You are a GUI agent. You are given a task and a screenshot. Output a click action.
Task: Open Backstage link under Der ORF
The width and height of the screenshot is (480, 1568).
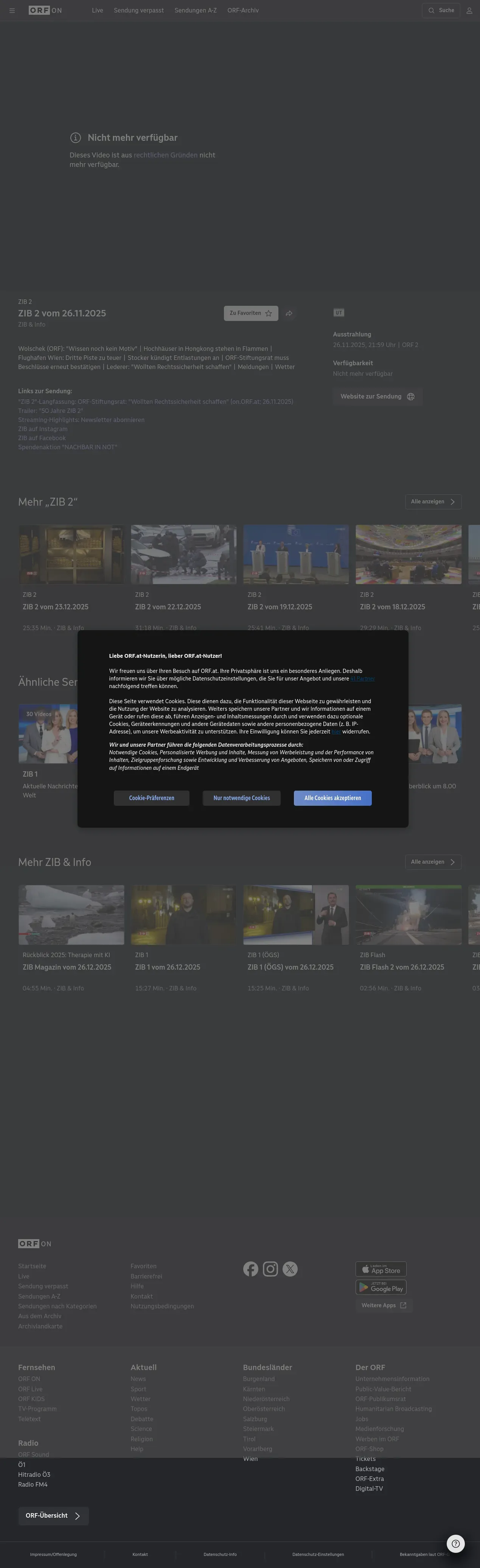tap(370, 1469)
